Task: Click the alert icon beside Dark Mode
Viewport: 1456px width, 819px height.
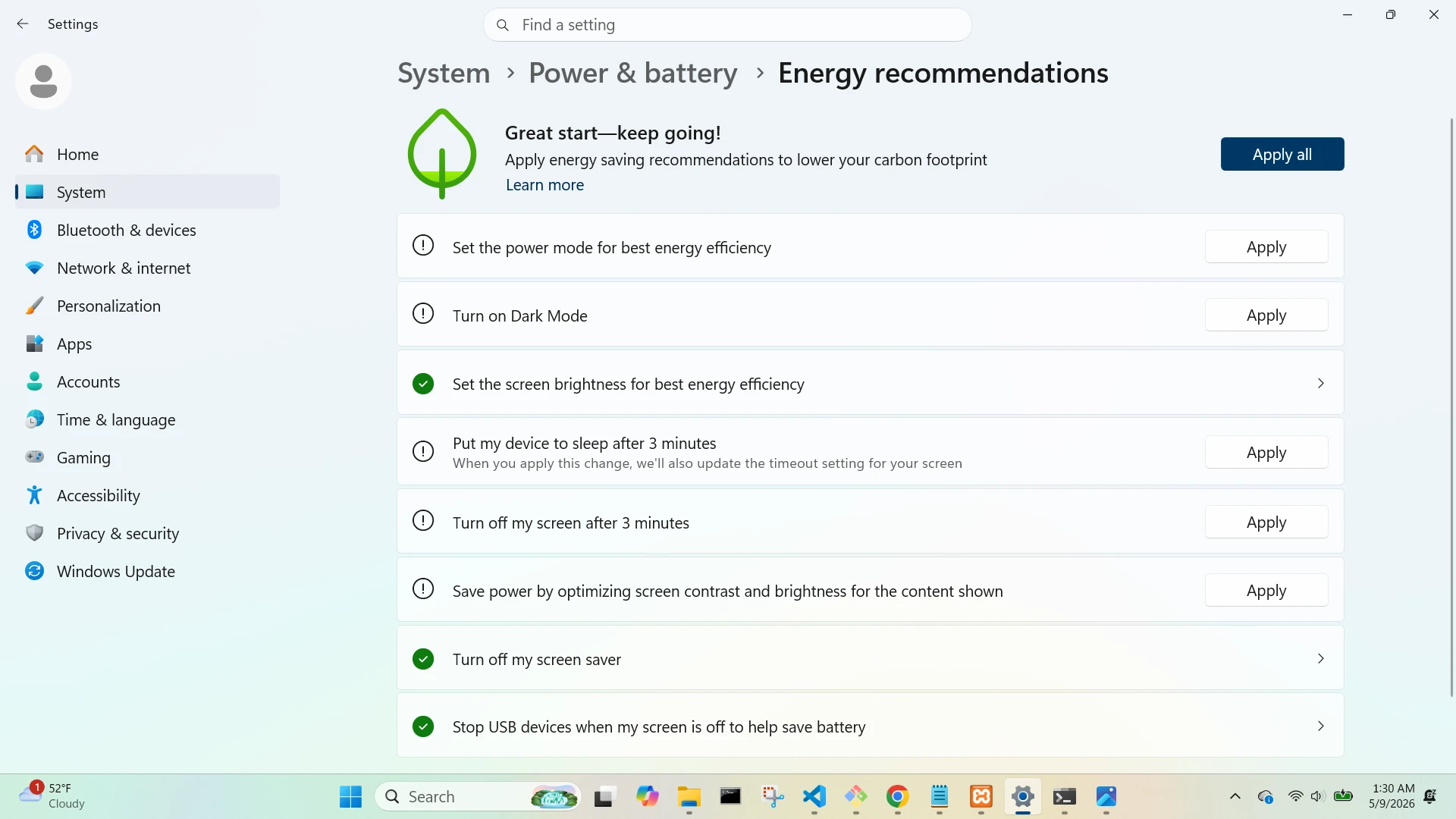Action: pos(423,314)
